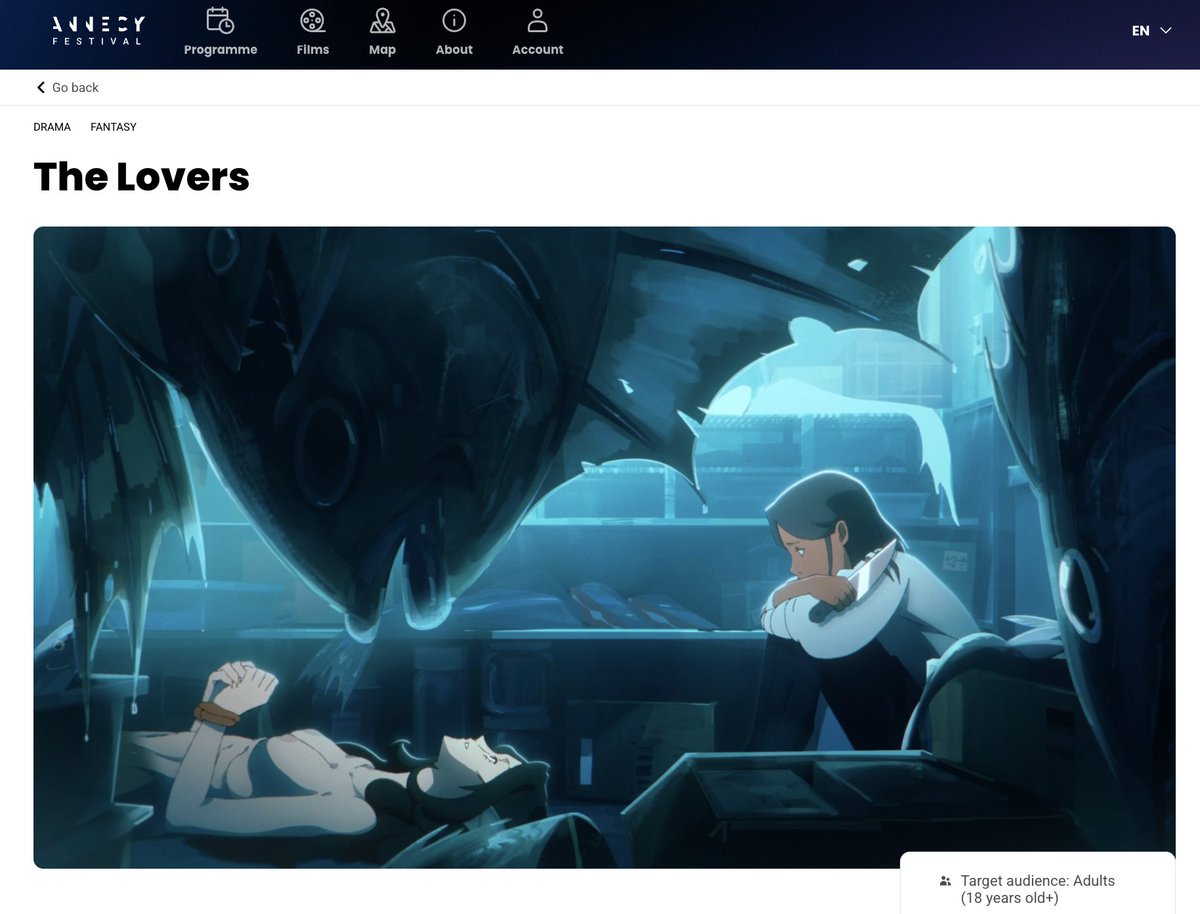Viewport: 1200px width, 914px height.
Task: Select the DRAMA genre tag
Action: pyautogui.click(x=52, y=127)
